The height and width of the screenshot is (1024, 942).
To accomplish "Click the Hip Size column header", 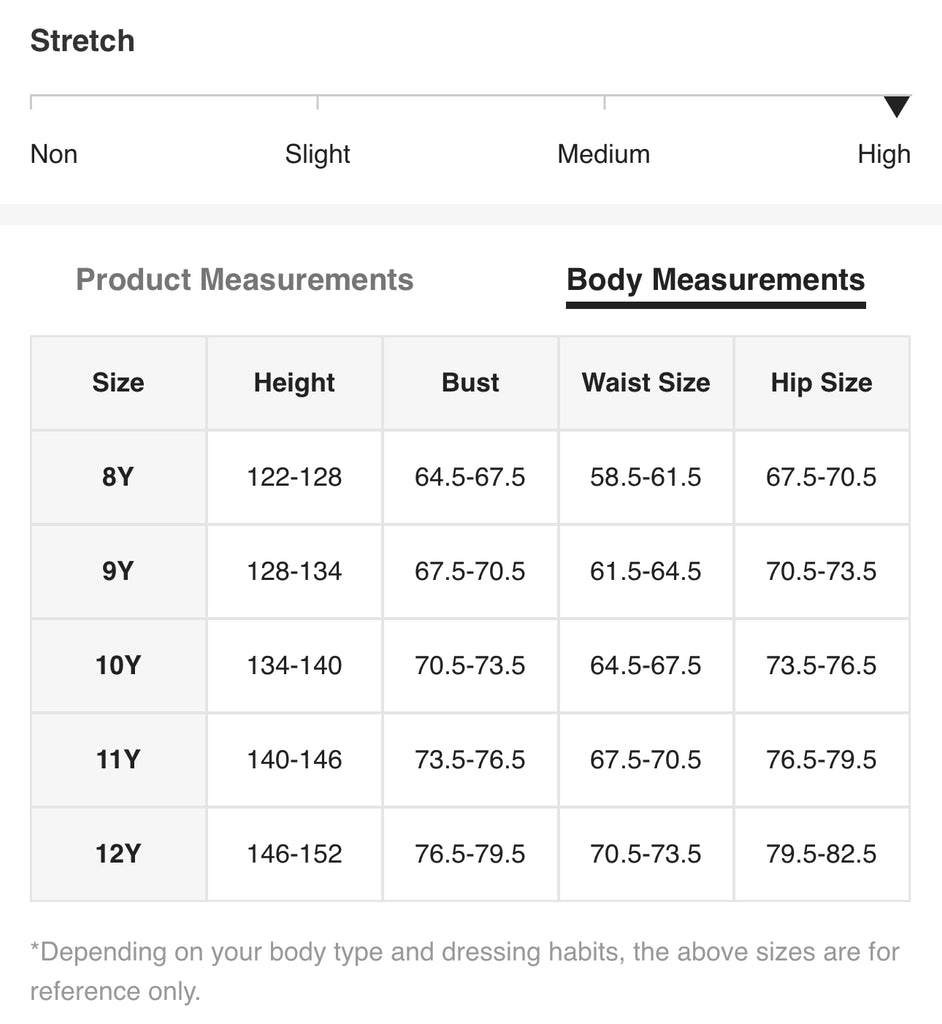I will (821, 382).
